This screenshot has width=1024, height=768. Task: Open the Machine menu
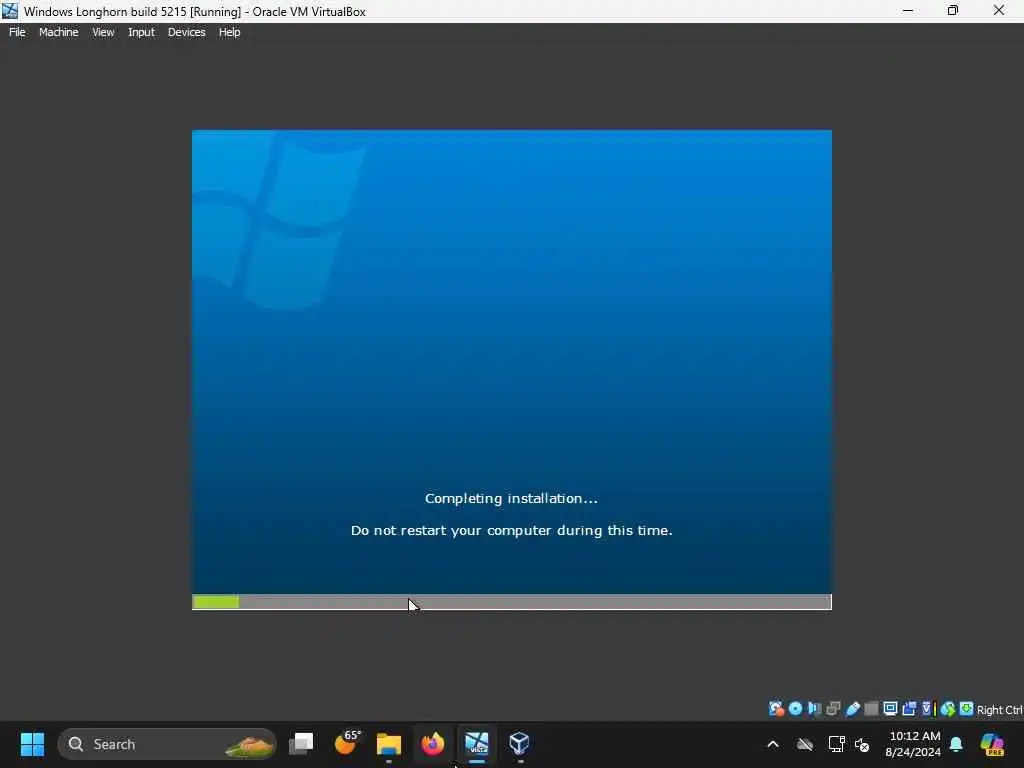(x=58, y=32)
